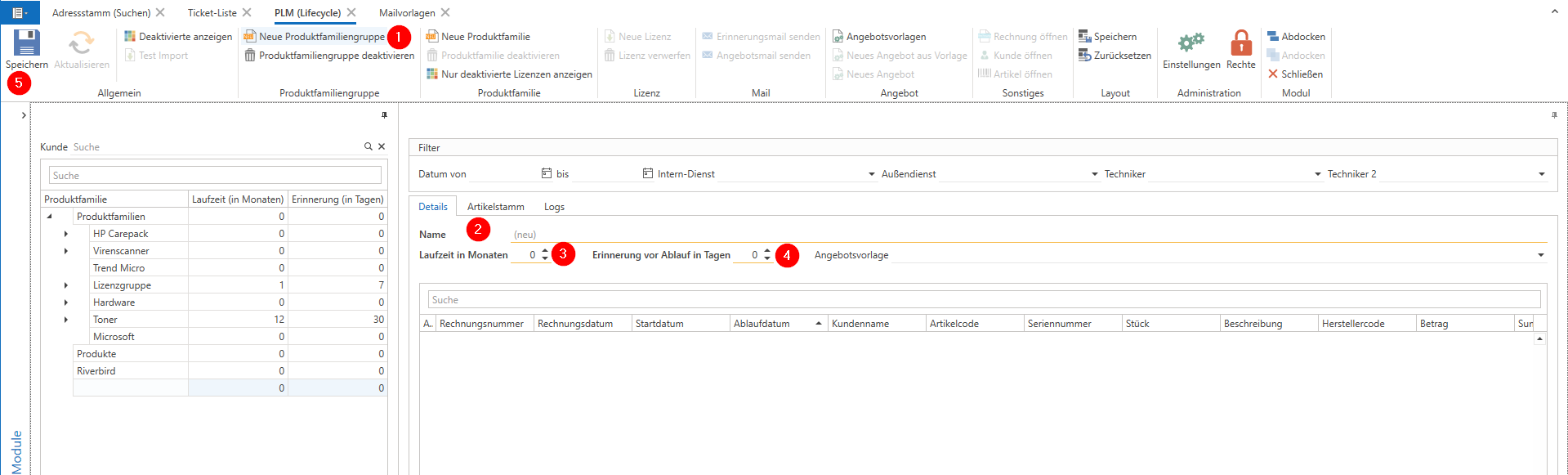Image resolution: width=1568 pixels, height=475 pixels.
Task: Increase Laufzeit in Monaten spinner value
Action: tap(545, 251)
